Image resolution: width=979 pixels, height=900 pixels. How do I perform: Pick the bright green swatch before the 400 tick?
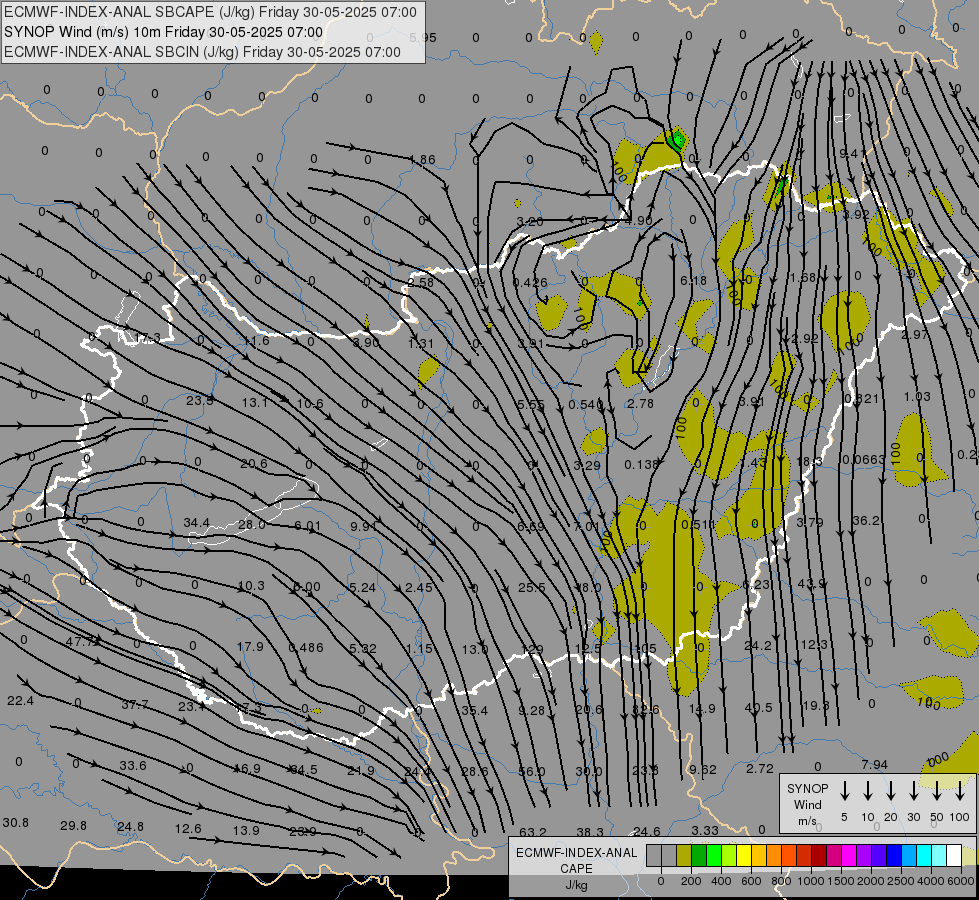tap(714, 856)
